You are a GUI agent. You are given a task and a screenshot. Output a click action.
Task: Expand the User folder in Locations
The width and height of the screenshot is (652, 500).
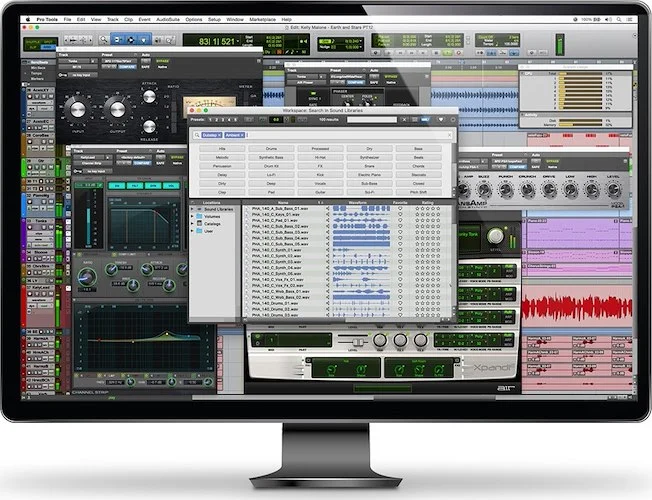[194, 230]
